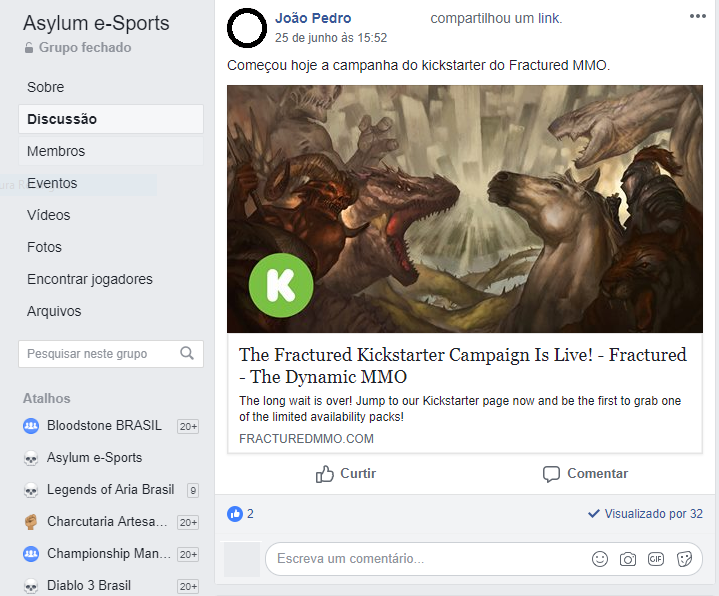Click the emoji smiley icon in comment box
The height and width of the screenshot is (596, 719).
pos(600,559)
